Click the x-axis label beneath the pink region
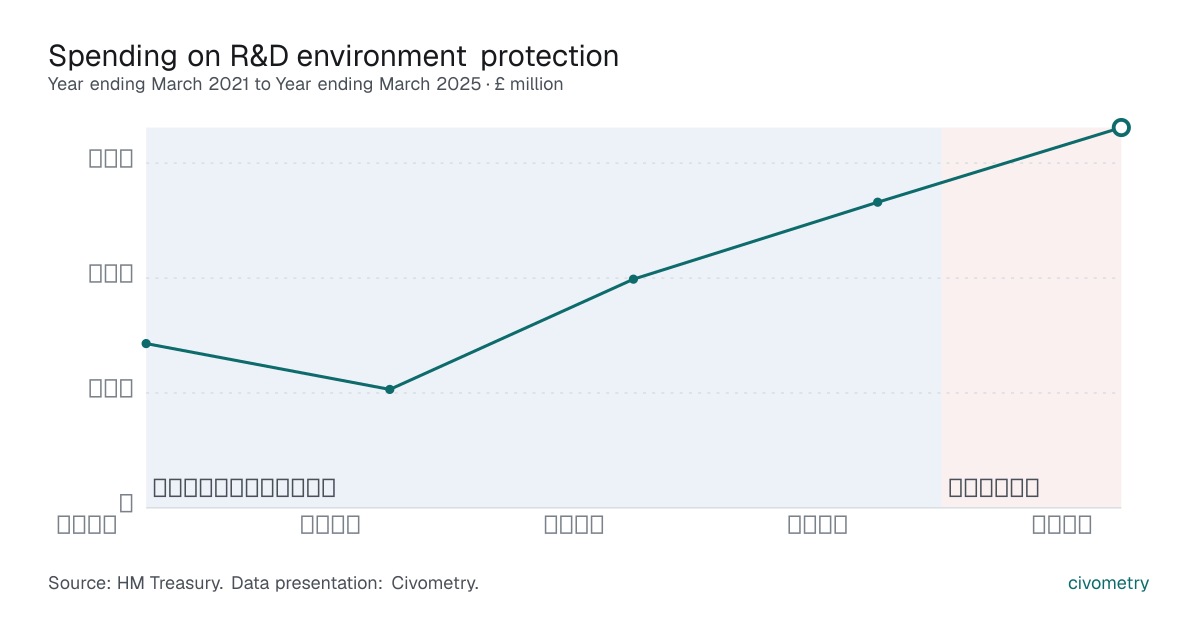The width and height of the screenshot is (1200, 630). [1062, 524]
